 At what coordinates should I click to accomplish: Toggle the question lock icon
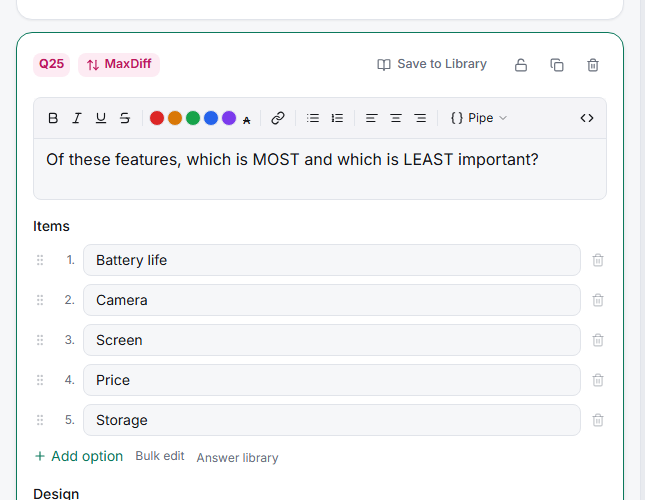(x=521, y=65)
